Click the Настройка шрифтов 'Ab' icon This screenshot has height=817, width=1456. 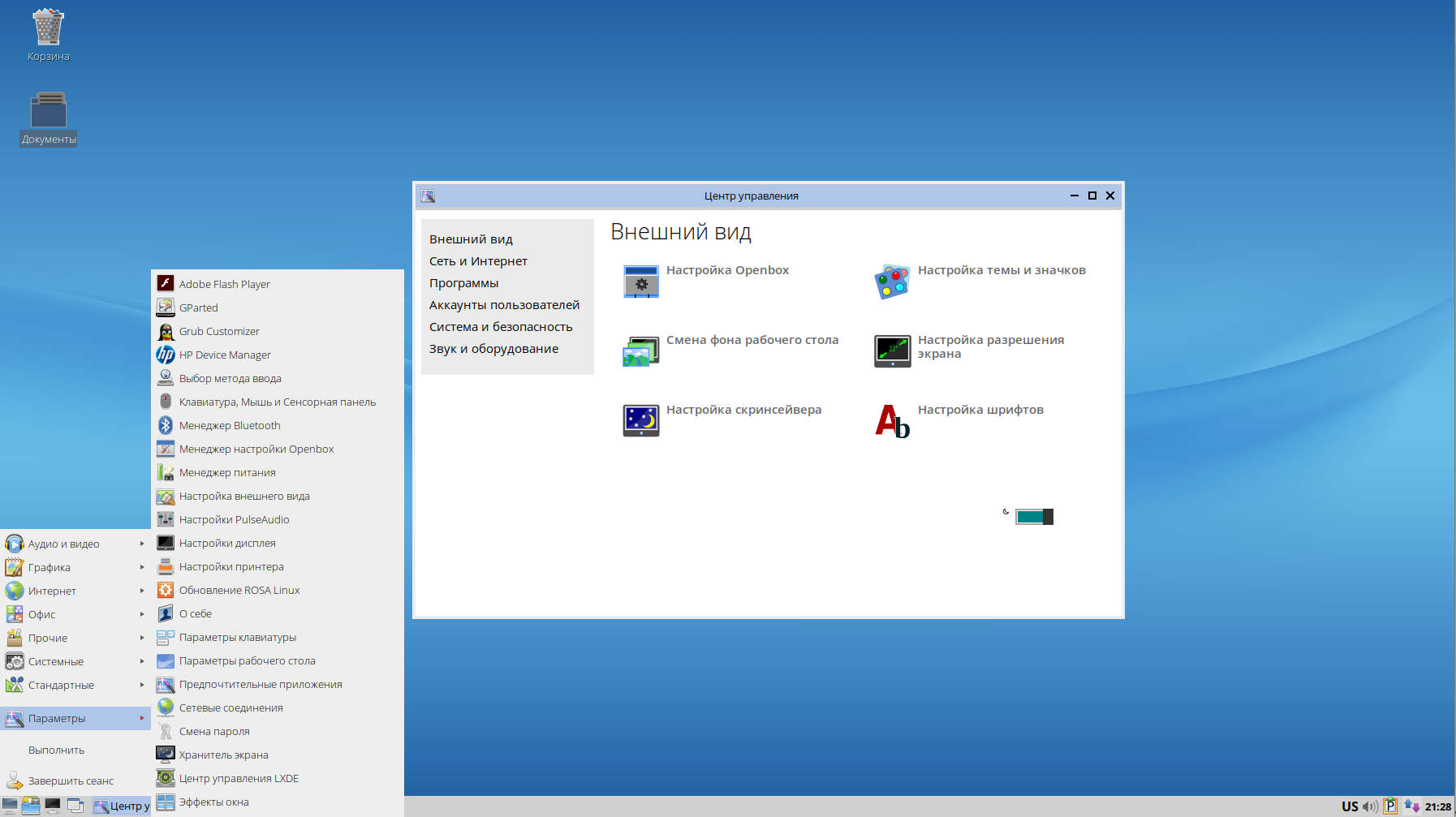click(x=892, y=421)
